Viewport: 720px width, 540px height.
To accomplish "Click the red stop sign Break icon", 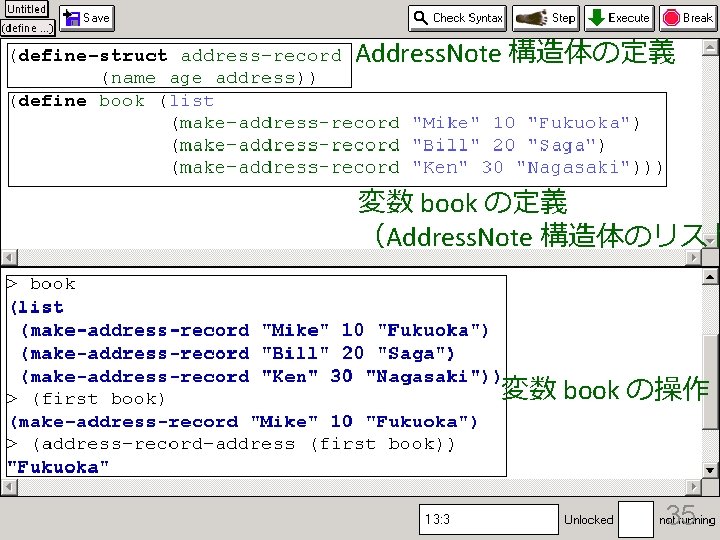I will tap(671, 18).
